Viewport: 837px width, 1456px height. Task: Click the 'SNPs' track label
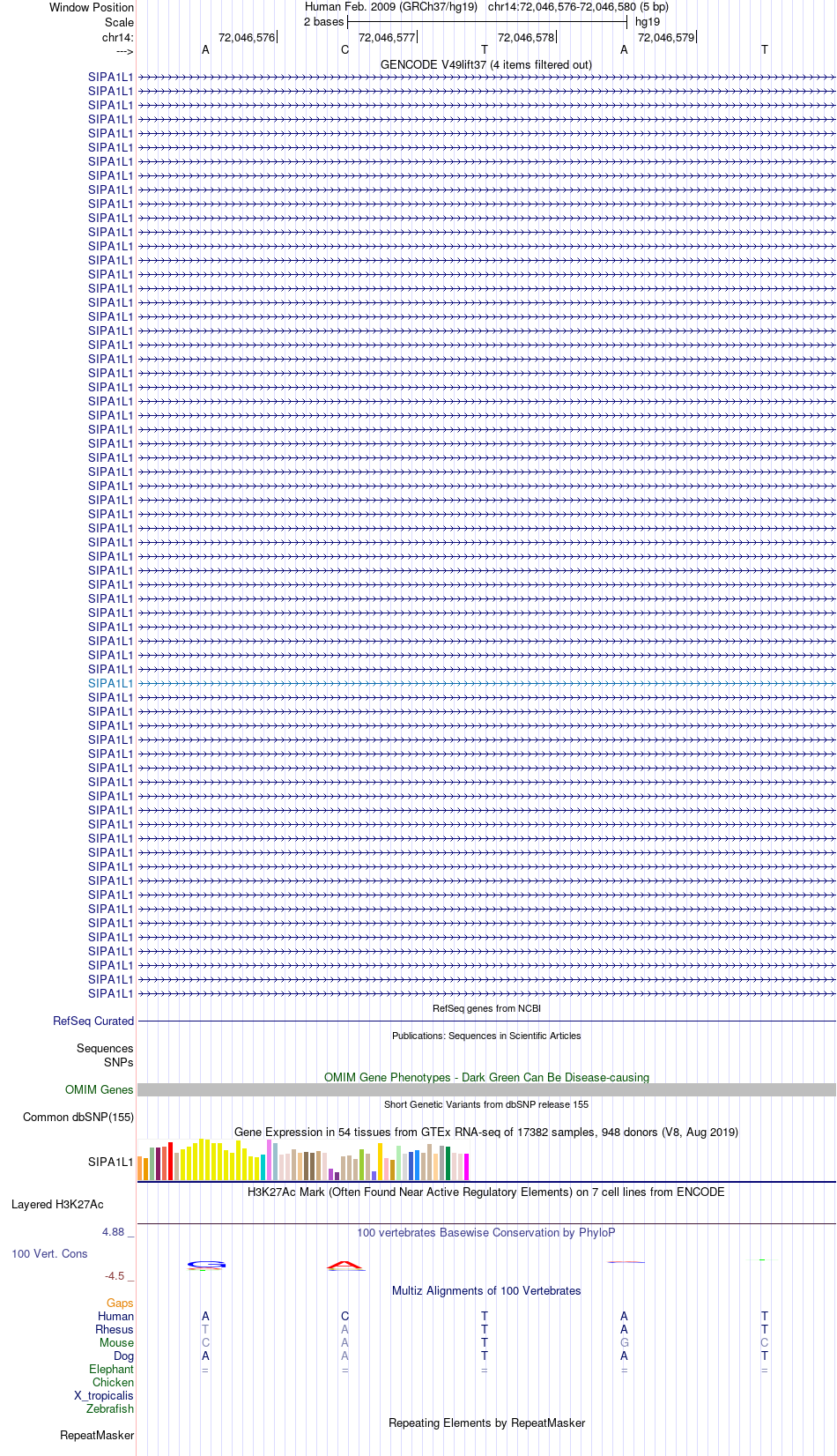point(118,1062)
